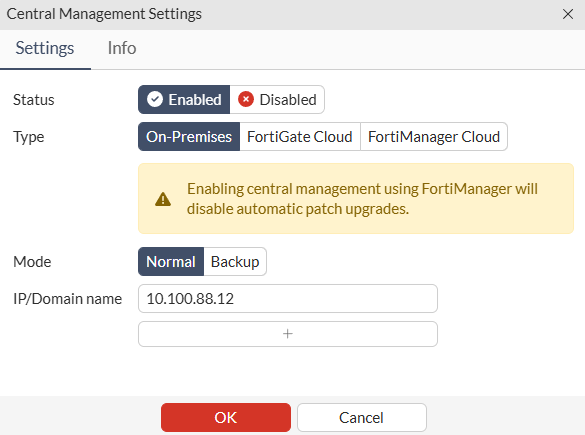Set Status to Disabled
Viewport: 585px width, 435px height.
pyautogui.click(x=277, y=100)
